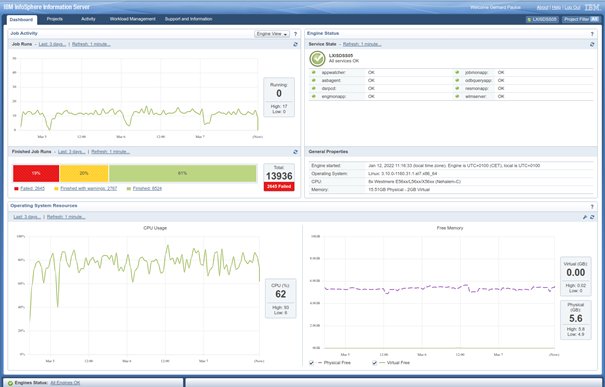
Task: Switch to the Projects tab
Action: pyautogui.click(x=55, y=19)
